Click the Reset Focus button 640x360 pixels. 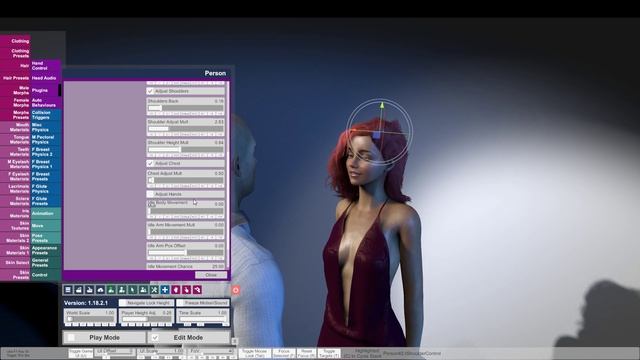307,353
